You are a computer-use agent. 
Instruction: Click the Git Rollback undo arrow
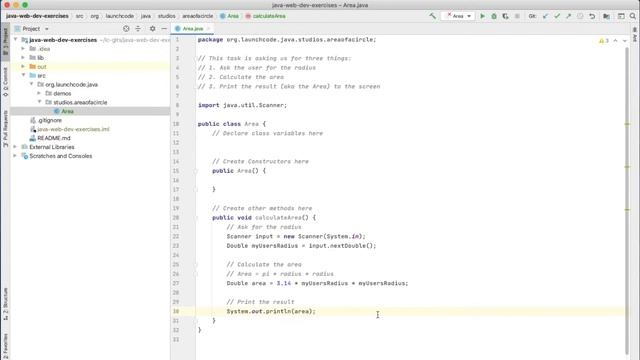click(592, 16)
